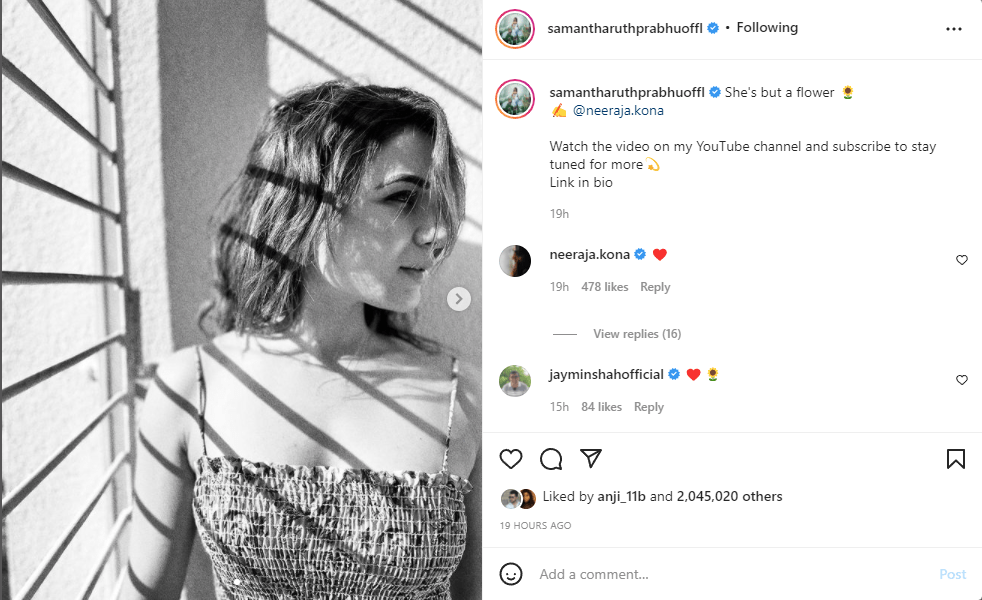Share the post with the paper plane icon
Viewport: 982px width, 600px height.
[x=591, y=458]
